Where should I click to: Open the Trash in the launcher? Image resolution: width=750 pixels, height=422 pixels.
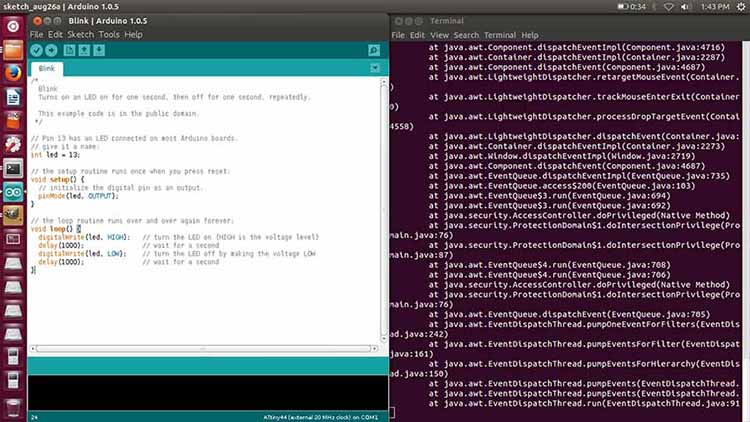click(x=13, y=408)
